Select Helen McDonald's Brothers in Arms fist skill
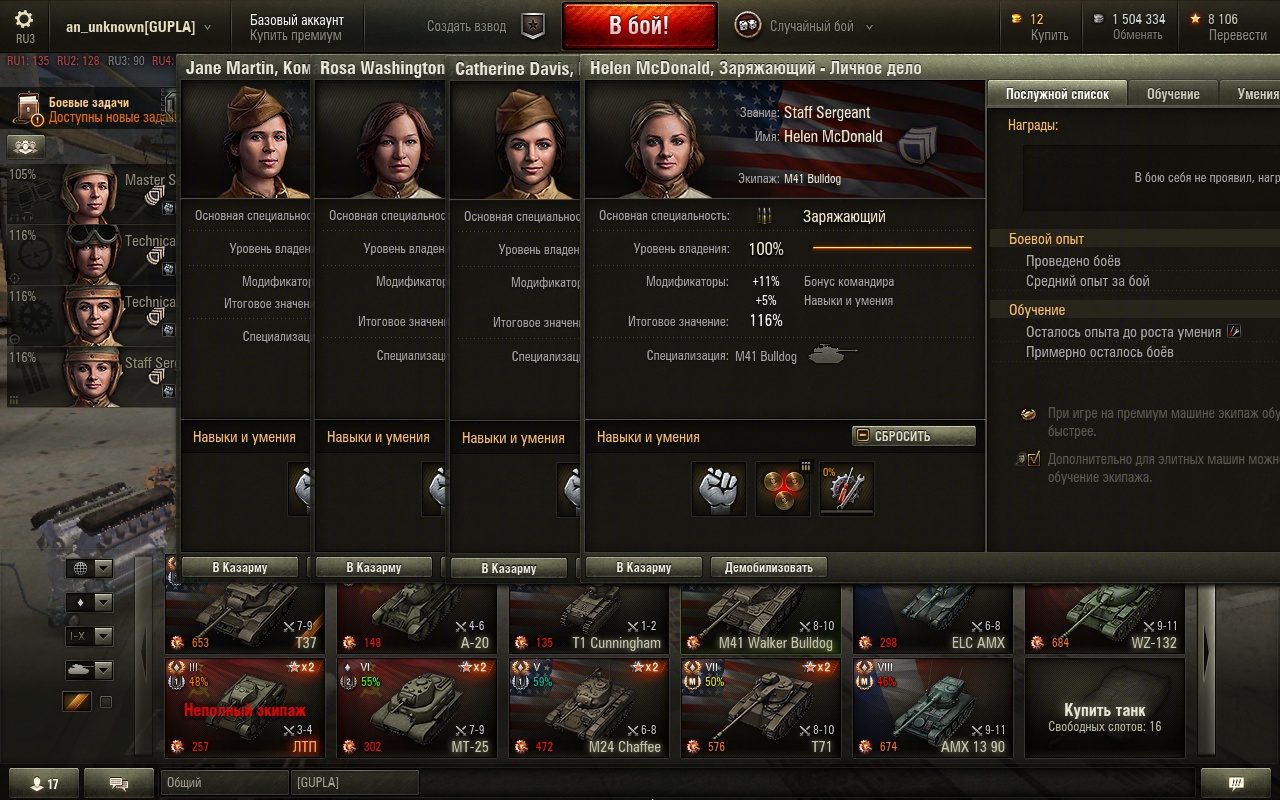 [x=719, y=488]
